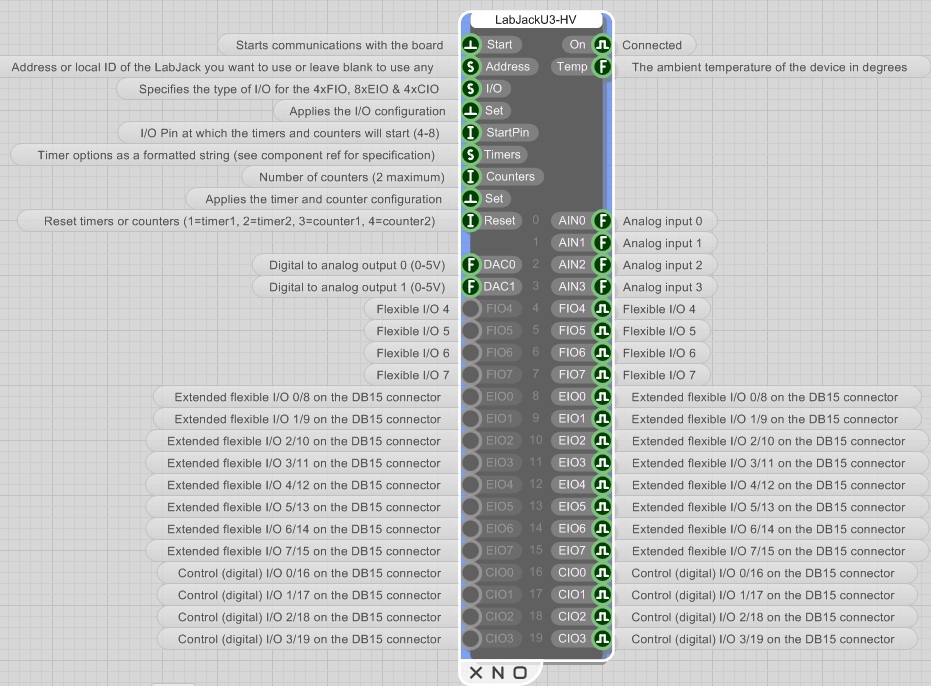The height and width of the screenshot is (686, 931).
Task: Click the Temp float output connector
Action: click(603, 67)
